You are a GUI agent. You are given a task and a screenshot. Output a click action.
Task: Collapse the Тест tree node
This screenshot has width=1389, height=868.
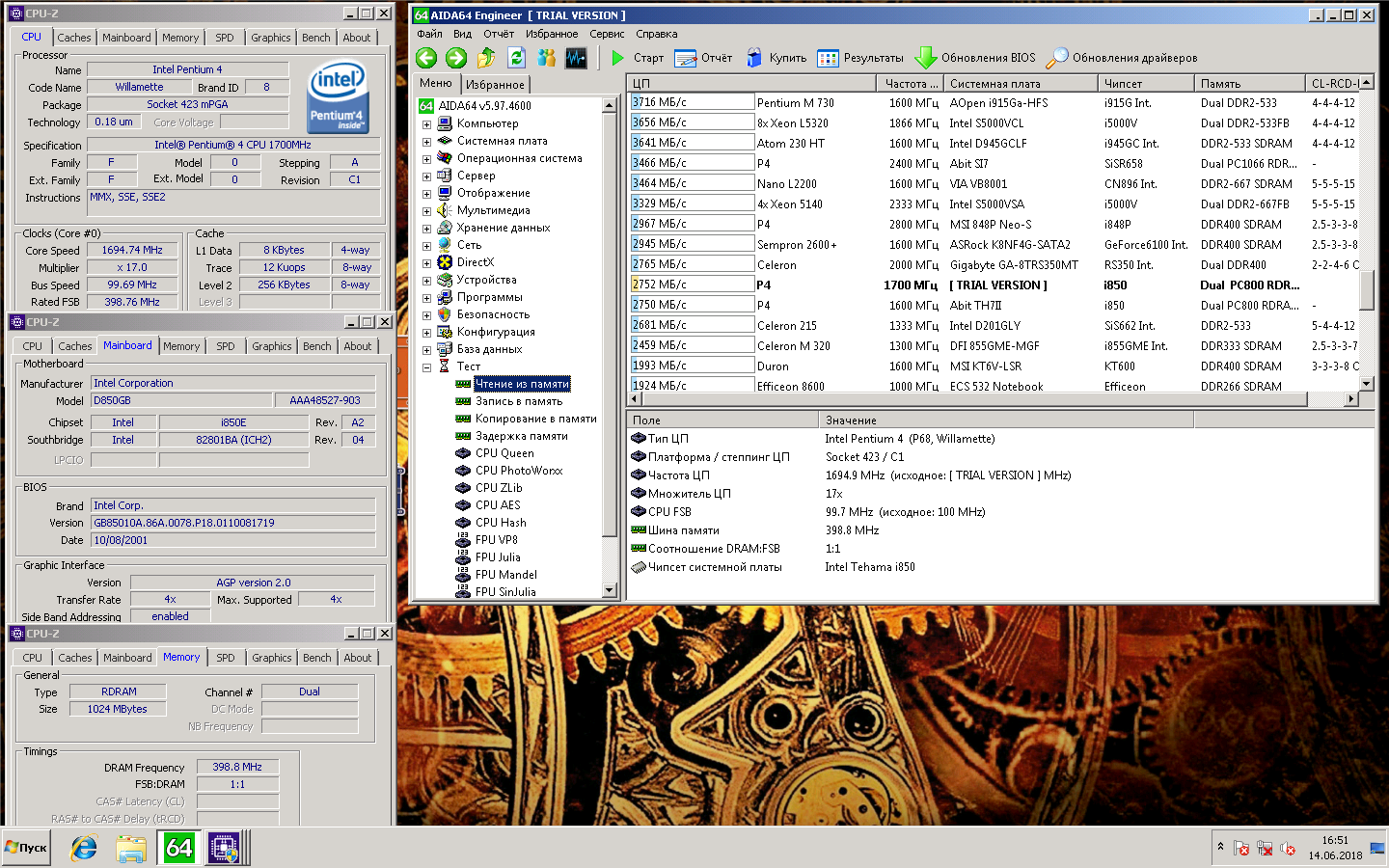pos(426,366)
